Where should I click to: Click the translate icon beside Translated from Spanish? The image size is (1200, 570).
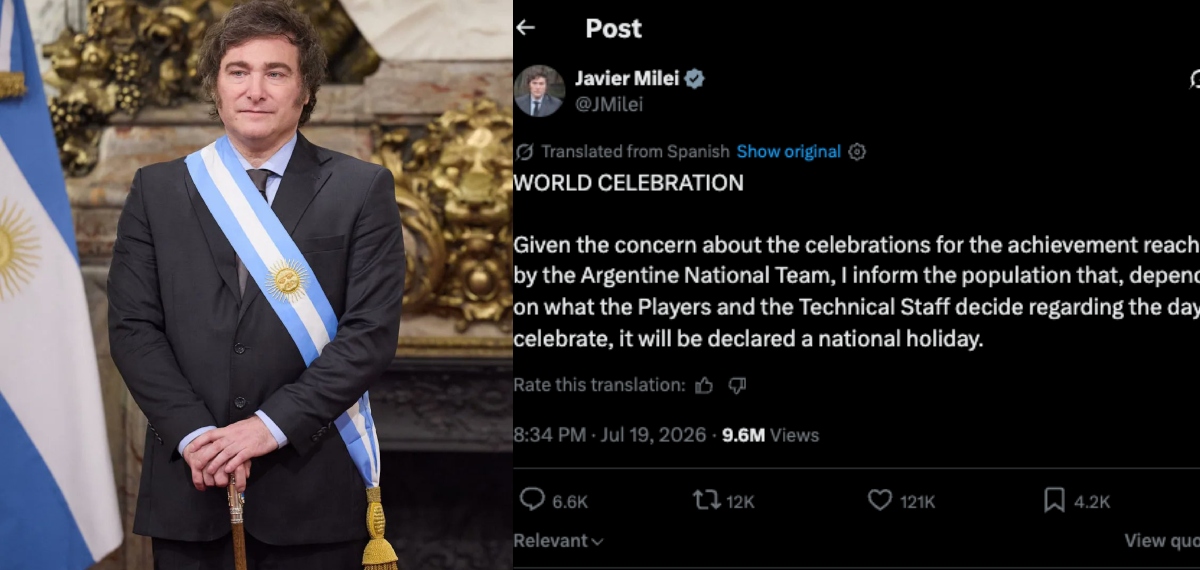coord(524,152)
